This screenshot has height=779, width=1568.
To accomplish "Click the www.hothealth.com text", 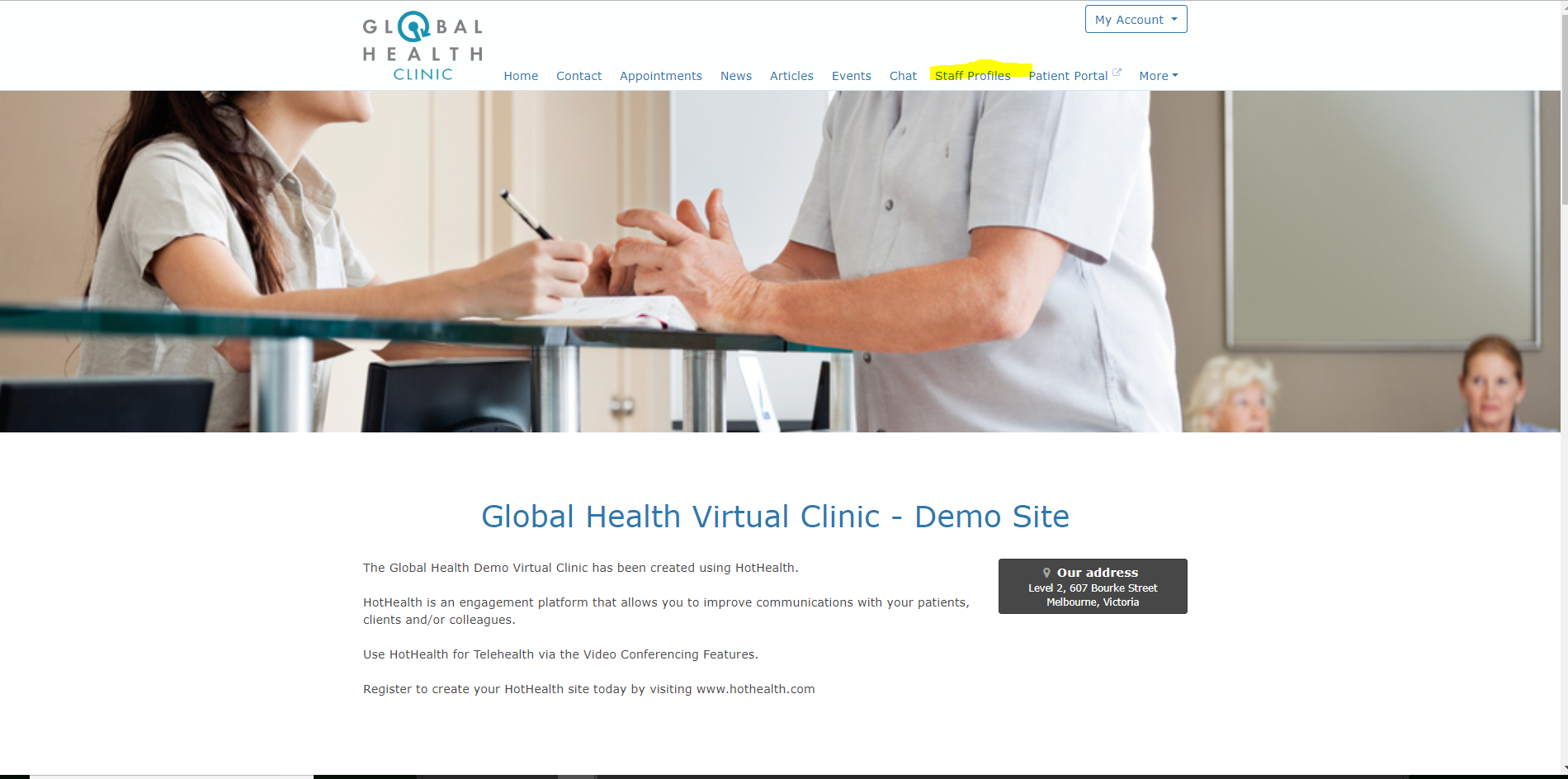I will tap(755, 689).
